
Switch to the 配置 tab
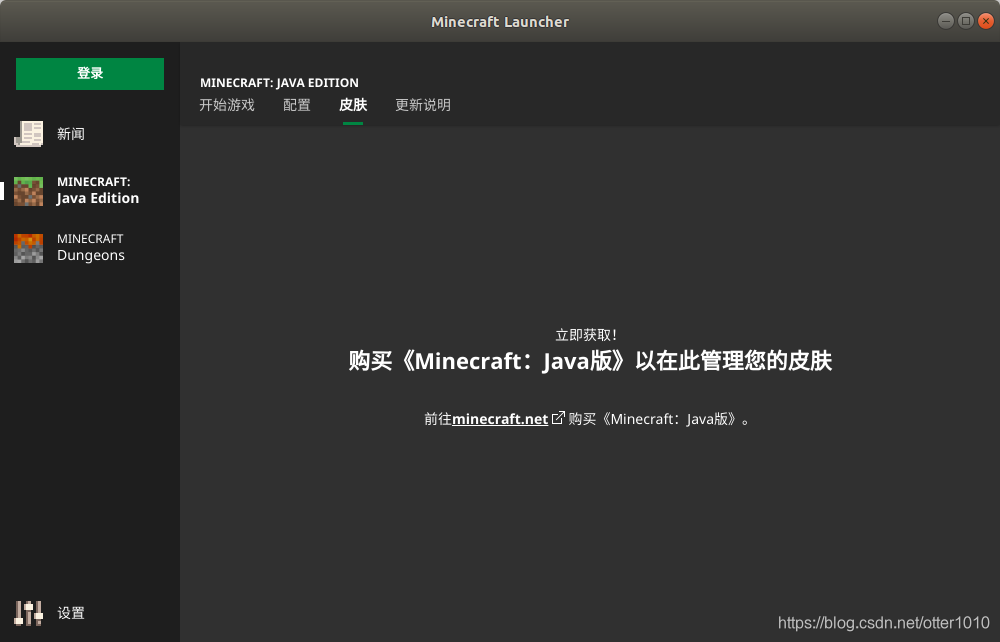297,105
